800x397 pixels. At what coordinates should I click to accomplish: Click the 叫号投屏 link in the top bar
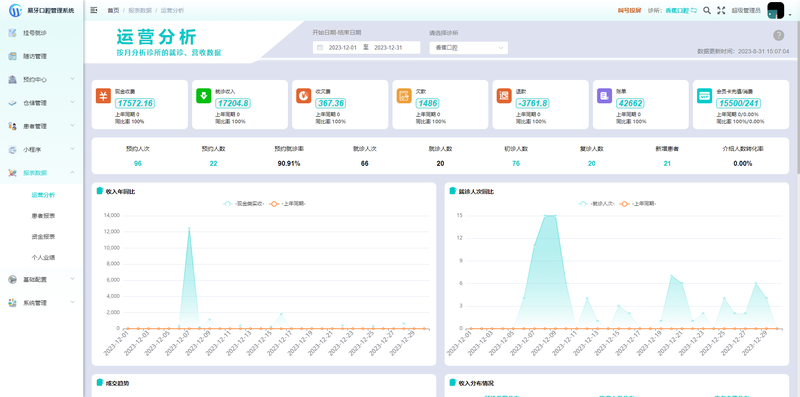click(629, 10)
